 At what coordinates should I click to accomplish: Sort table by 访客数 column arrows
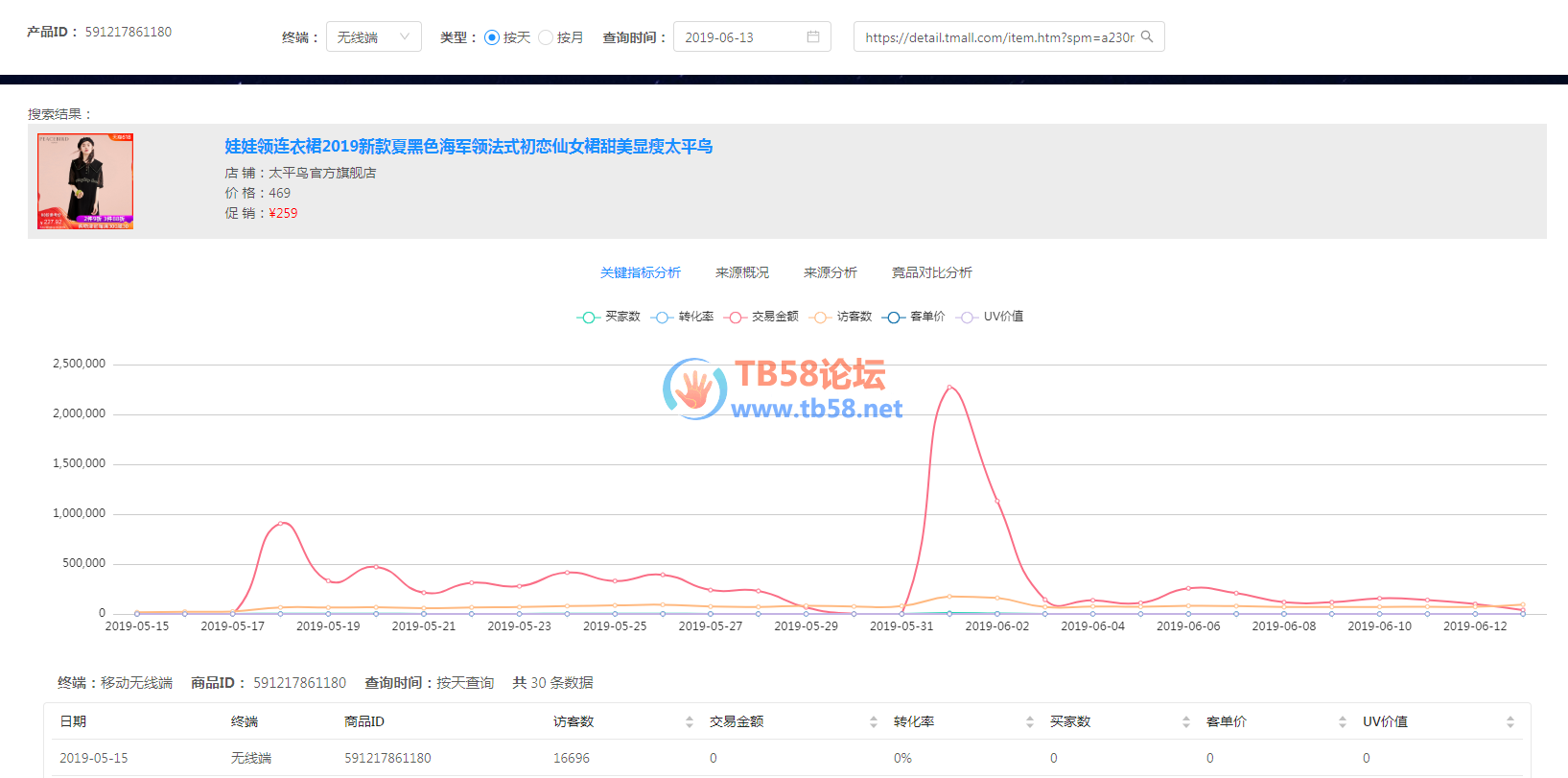tap(690, 722)
